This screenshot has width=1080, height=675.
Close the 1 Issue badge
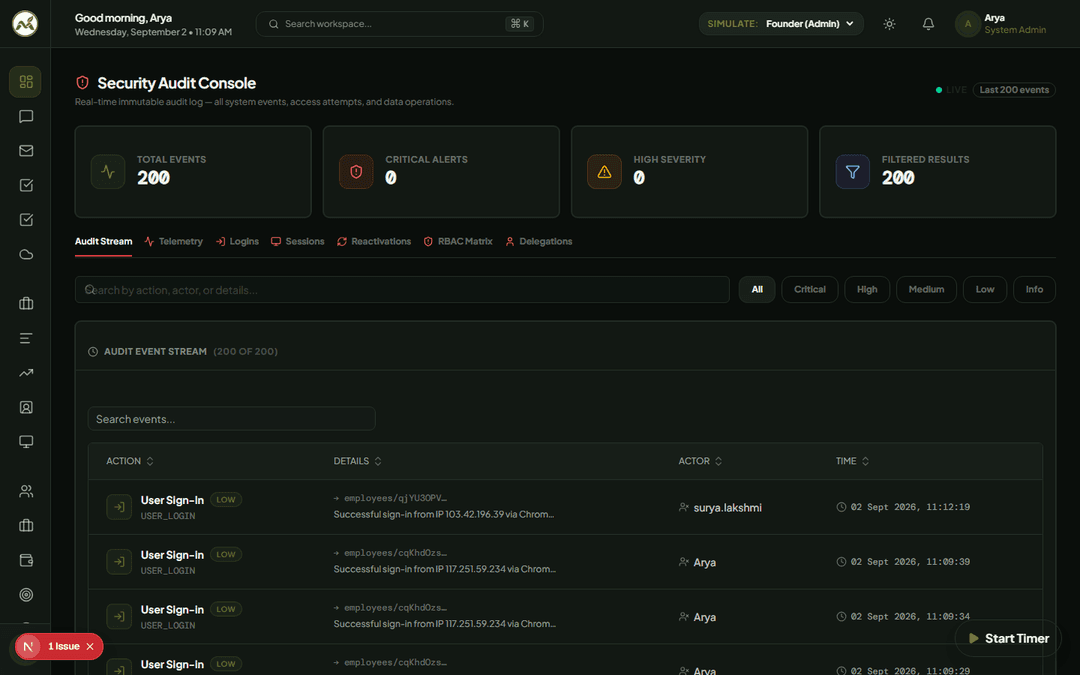90,647
